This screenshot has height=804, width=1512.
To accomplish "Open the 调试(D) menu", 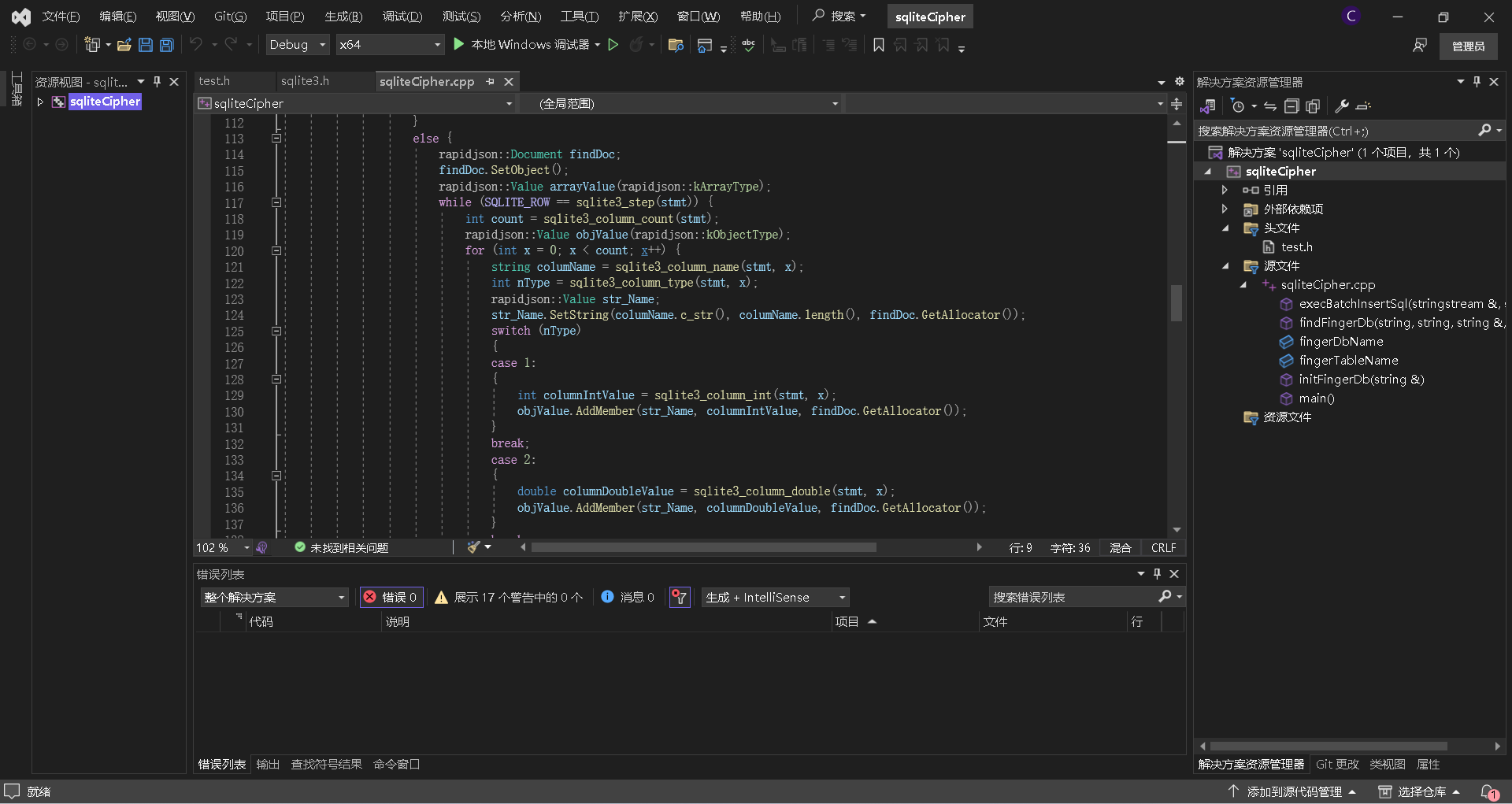I will click(x=402, y=17).
